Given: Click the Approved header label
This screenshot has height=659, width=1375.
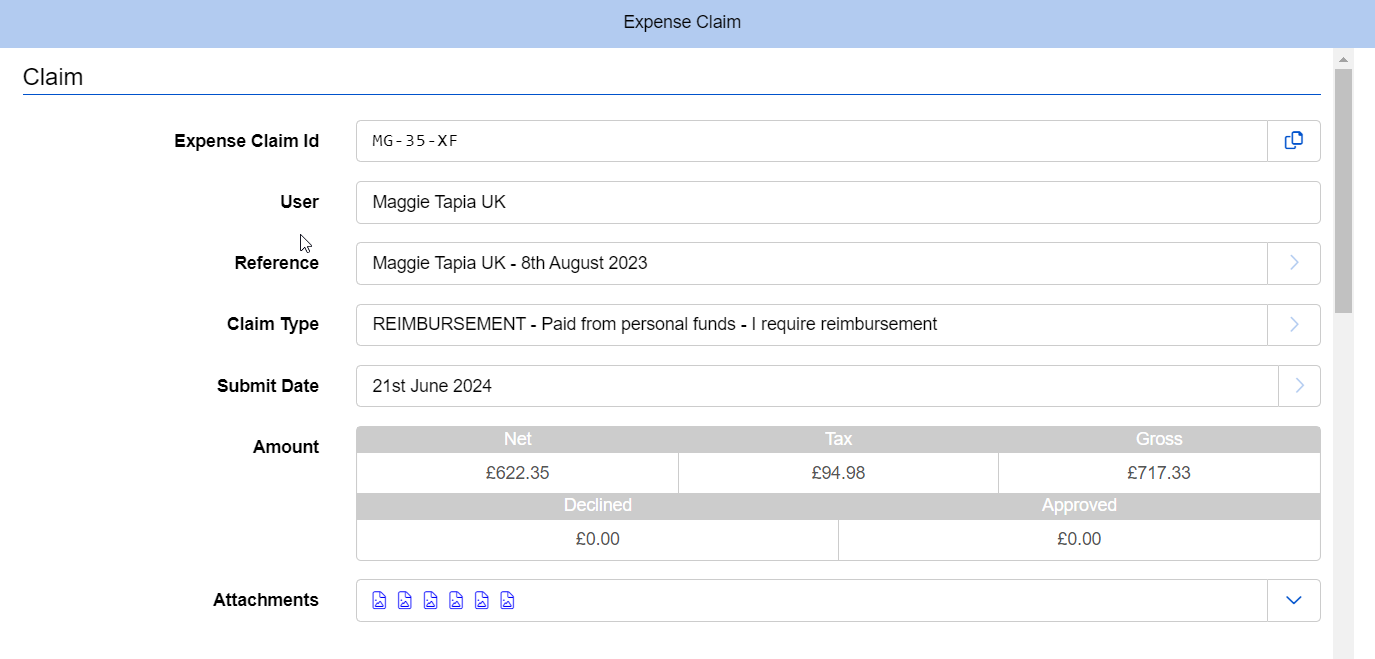Looking at the screenshot, I should coord(1079,505).
